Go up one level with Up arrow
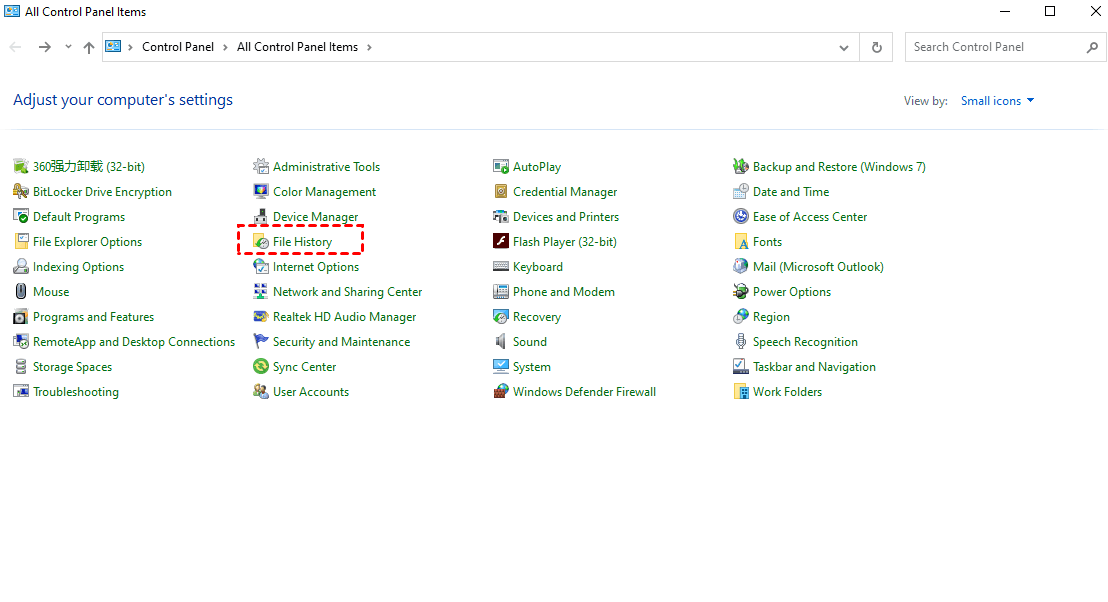Viewport: 1108px width, 602px height. (x=89, y=47)
